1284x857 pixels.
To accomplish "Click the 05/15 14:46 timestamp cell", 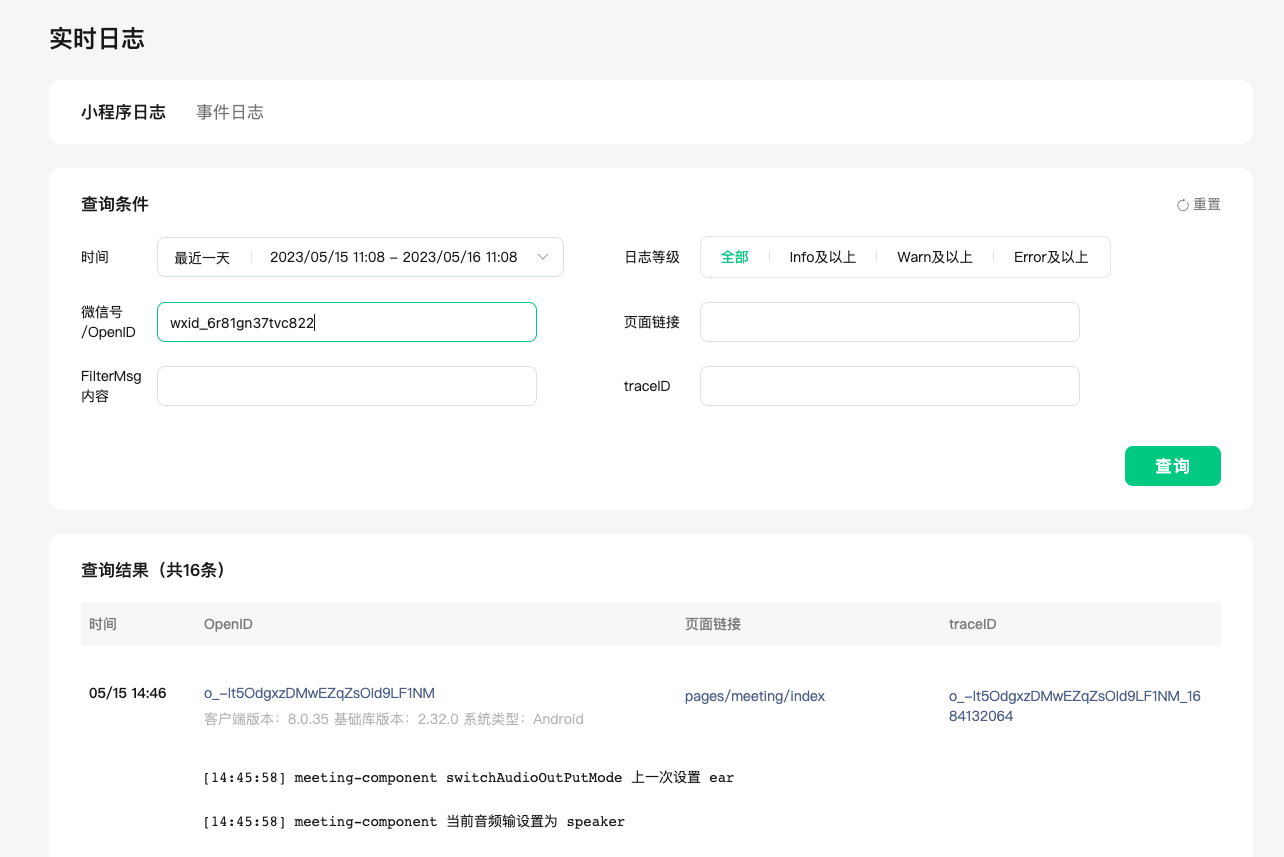I will pyautogui.click(x=128, y=693).
